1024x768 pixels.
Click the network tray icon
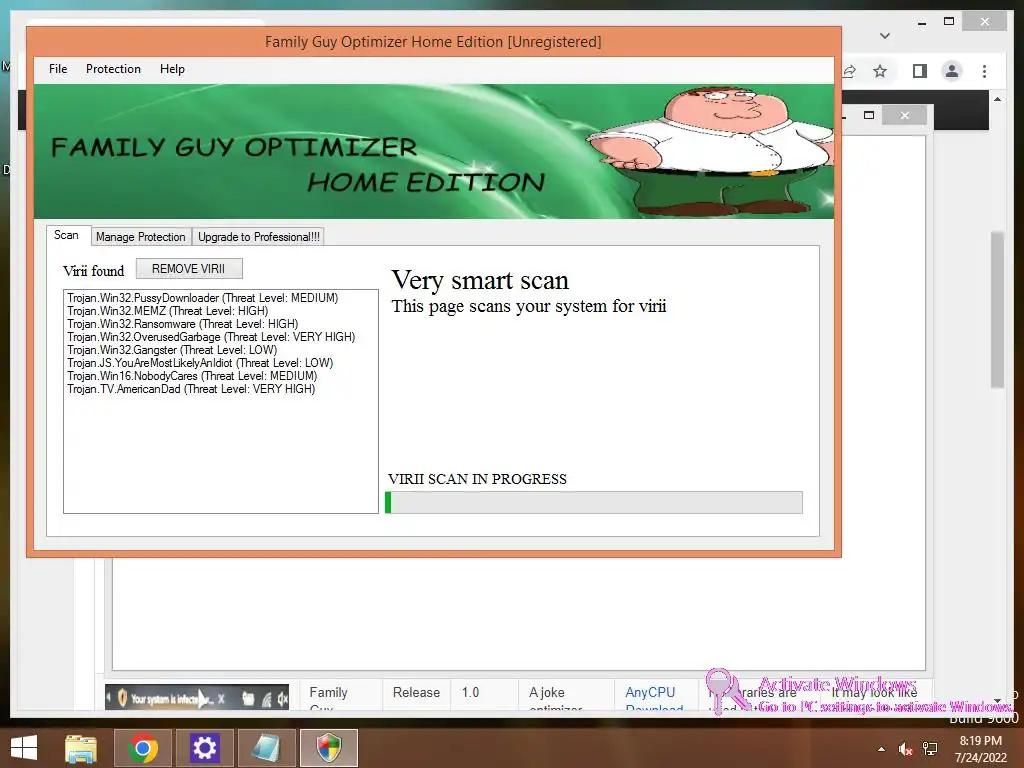click(930, 749)
